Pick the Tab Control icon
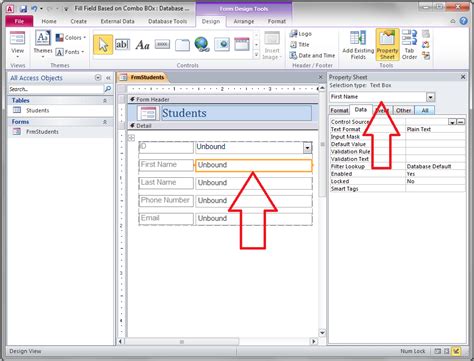Viewport: 474px width, 361px height. 182,45
